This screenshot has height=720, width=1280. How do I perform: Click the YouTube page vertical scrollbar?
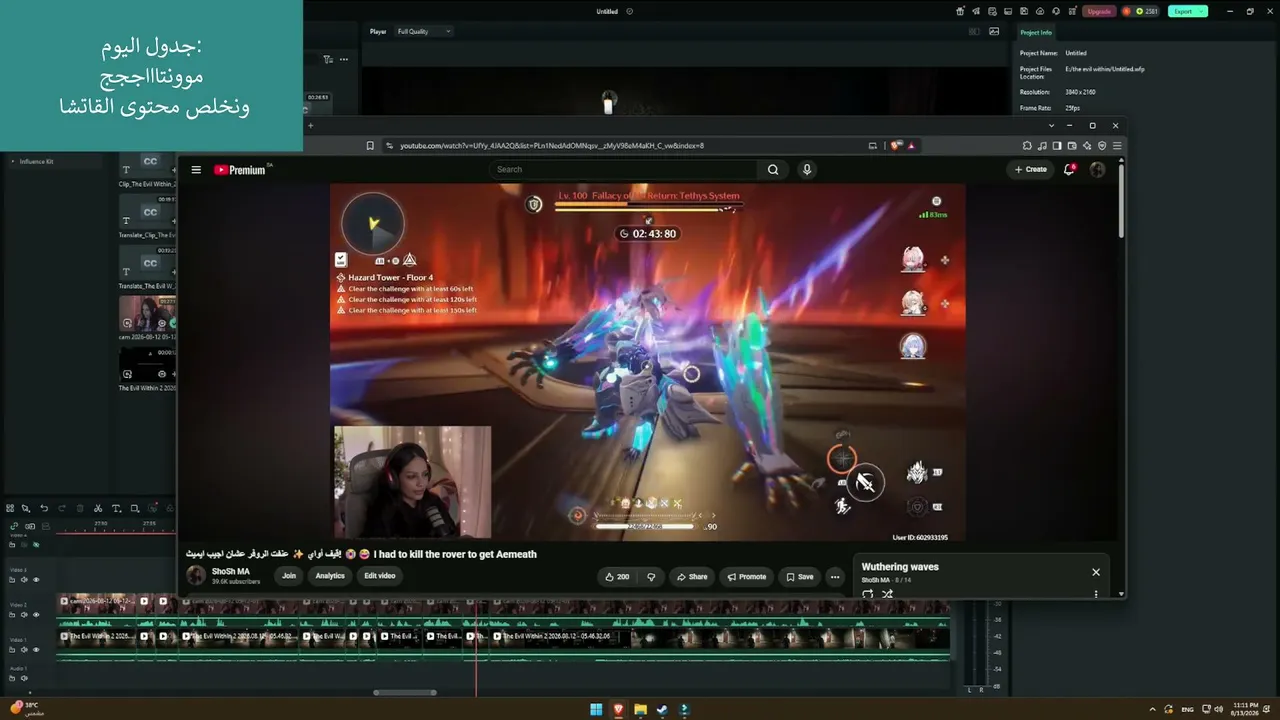[x=1121, y=200]
